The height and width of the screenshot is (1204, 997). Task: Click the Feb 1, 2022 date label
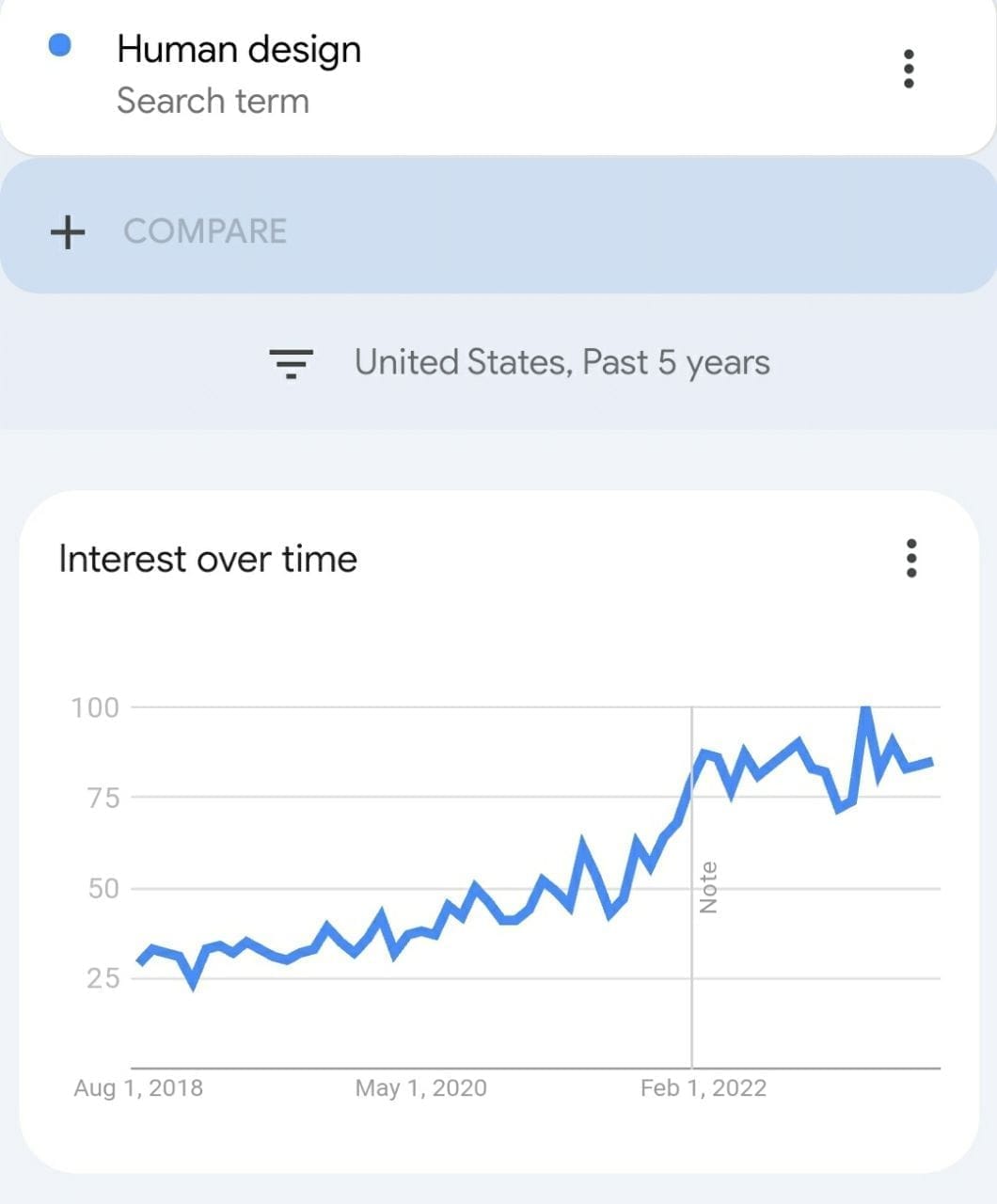click(x=704, y=1088)
